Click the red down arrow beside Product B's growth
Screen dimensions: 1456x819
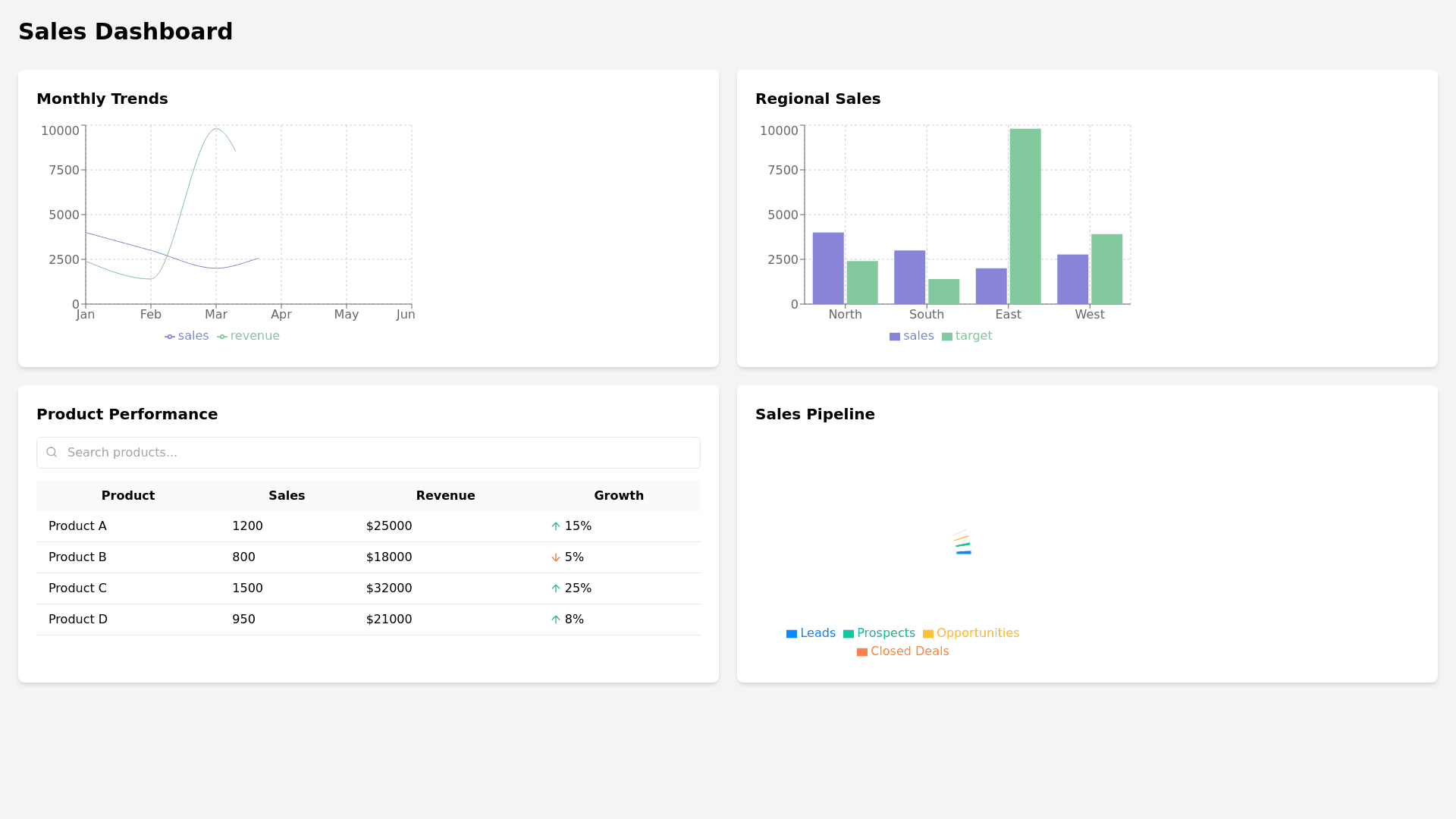(555, 557)
